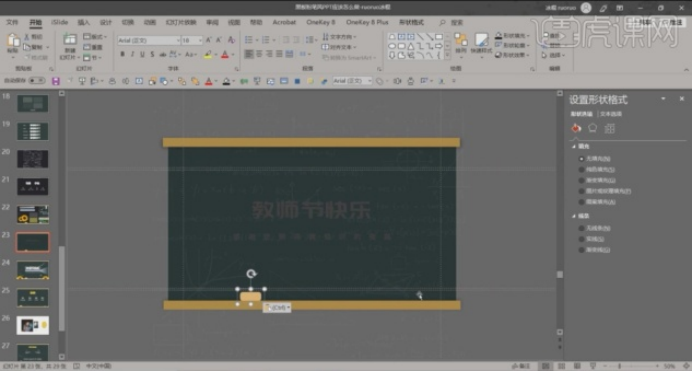Click quick access red font color icon
This screenshot has height=371, width=692.
209,81
